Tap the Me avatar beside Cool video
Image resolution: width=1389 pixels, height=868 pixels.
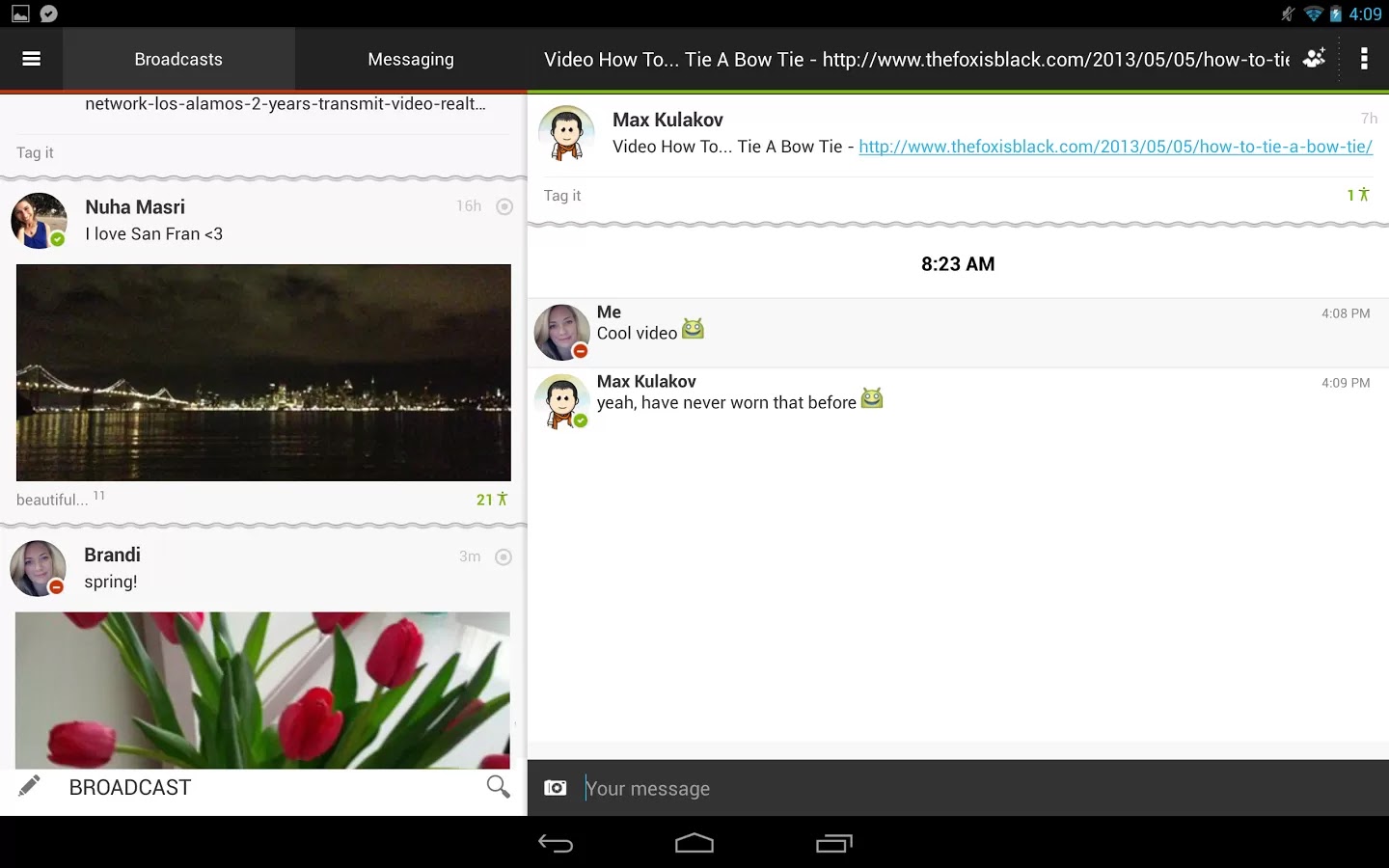tap(562, 333)
